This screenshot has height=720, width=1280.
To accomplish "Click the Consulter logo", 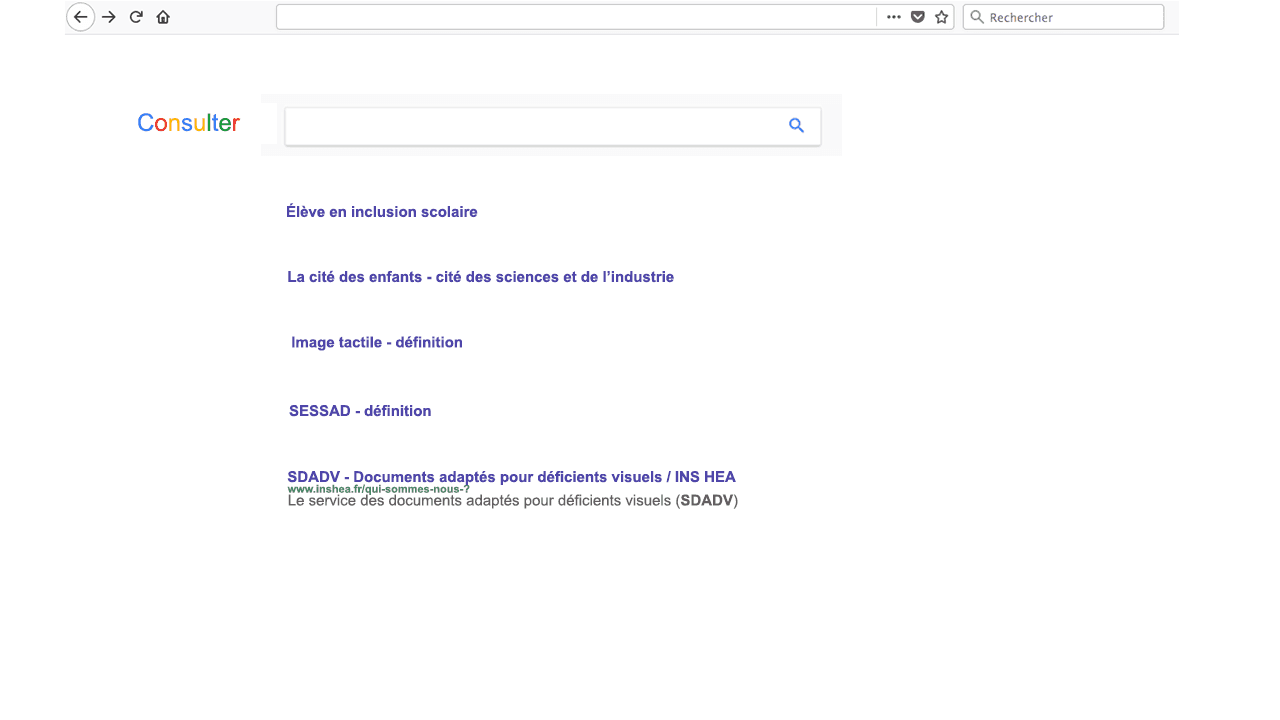I will 188,122.
